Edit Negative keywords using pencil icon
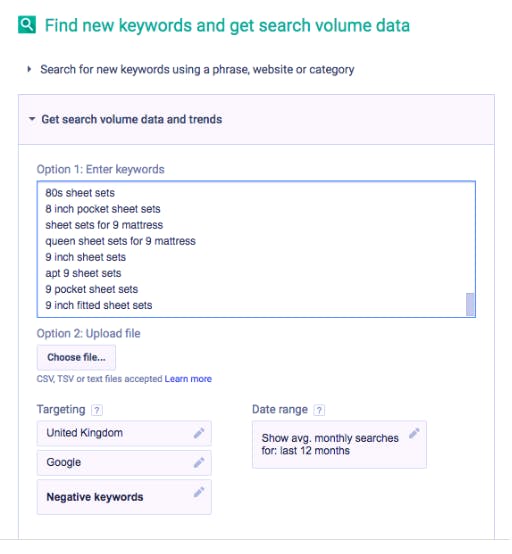Image resolution: width=512 pixels, height=554 pixels. [x=199, y=492]
